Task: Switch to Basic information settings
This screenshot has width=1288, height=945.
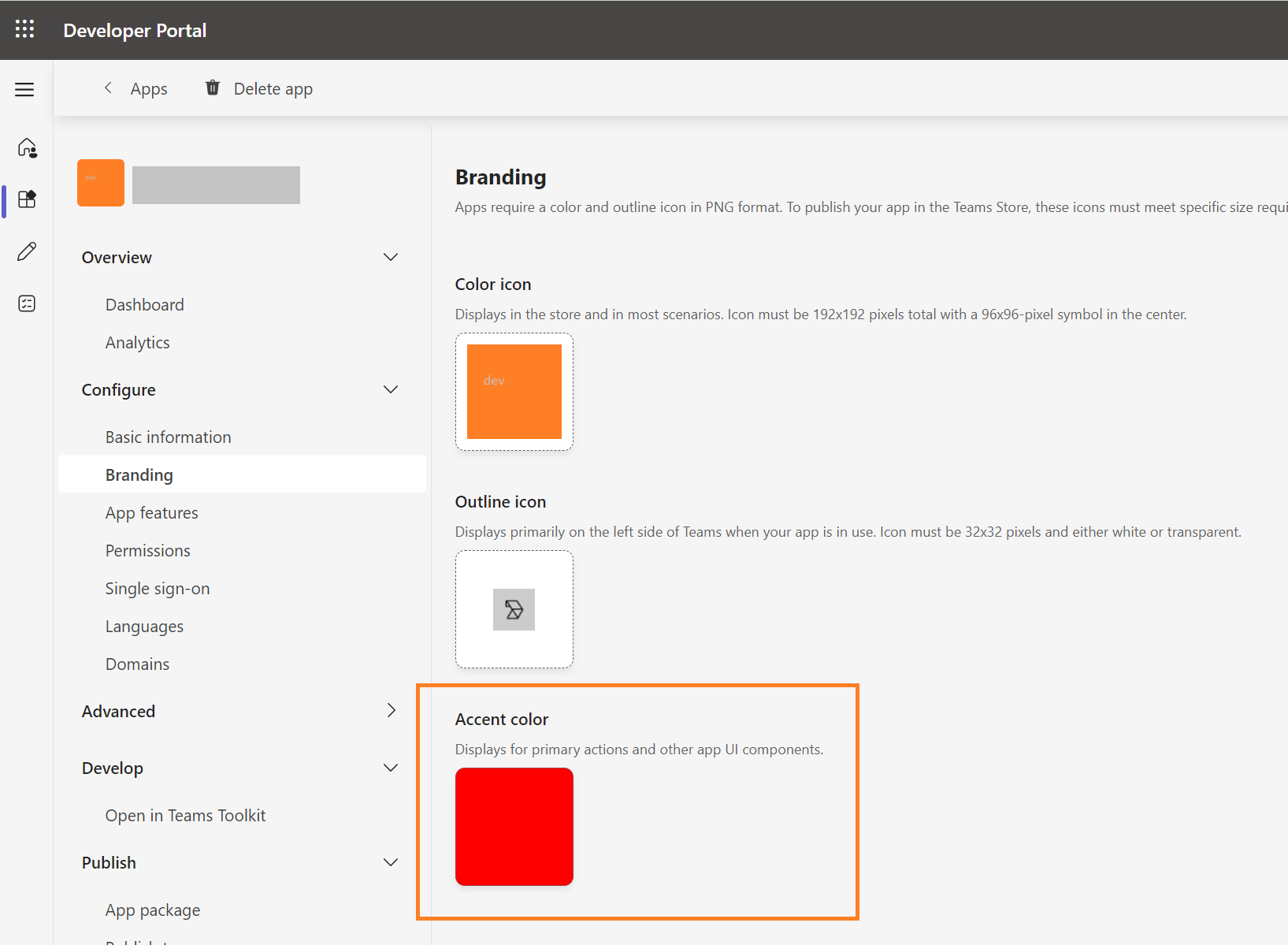Action: (x=168, y=436)
